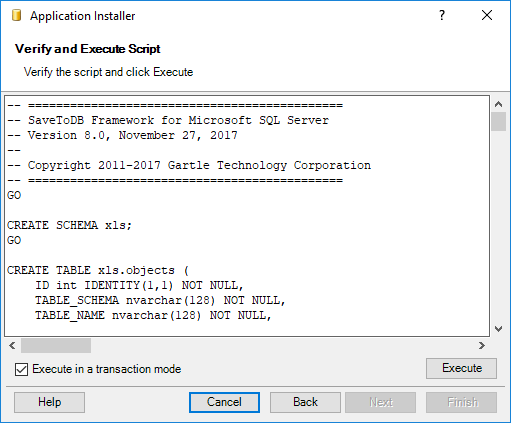511x423 pixels.
Task: Toggle Execute in a transaction mode checkbox
Action: [21, 369]
